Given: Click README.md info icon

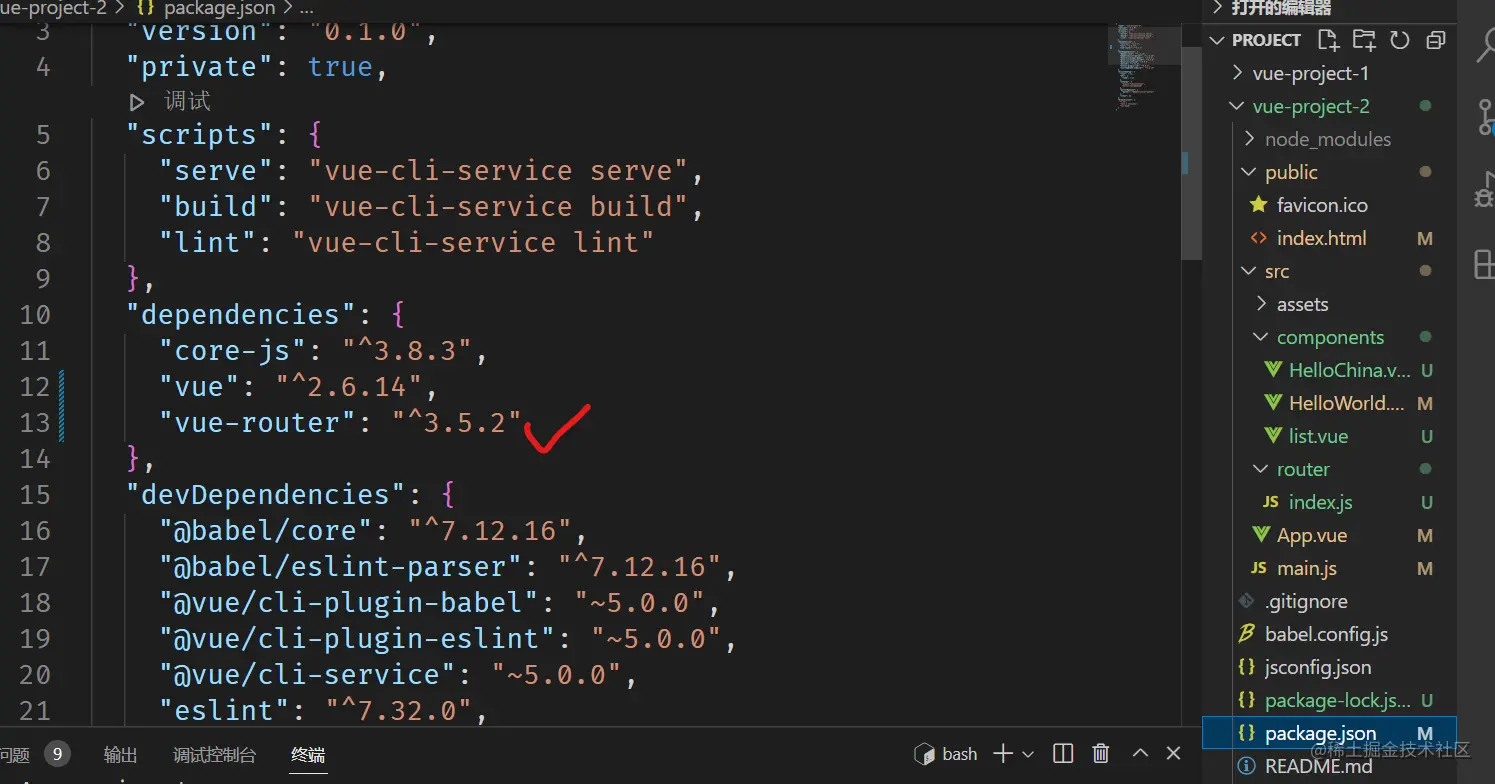Looking at the screenshot, I should (x=1246, y=766).
